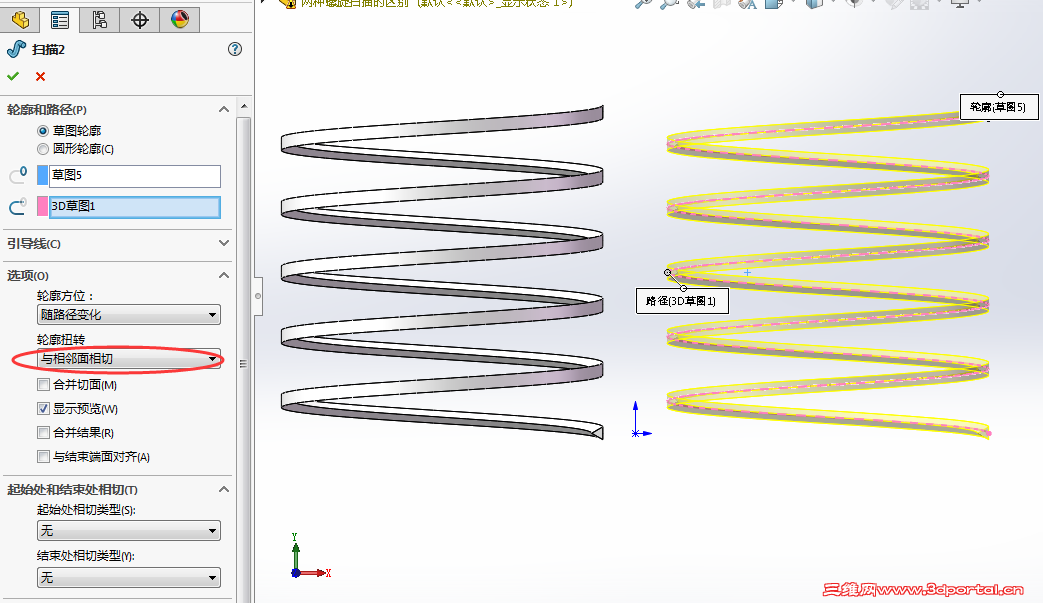Activate the 草图5 profile selection box
Viewport: 1043px width, 603px height.
pyautogui.click(x=135, y=176)
